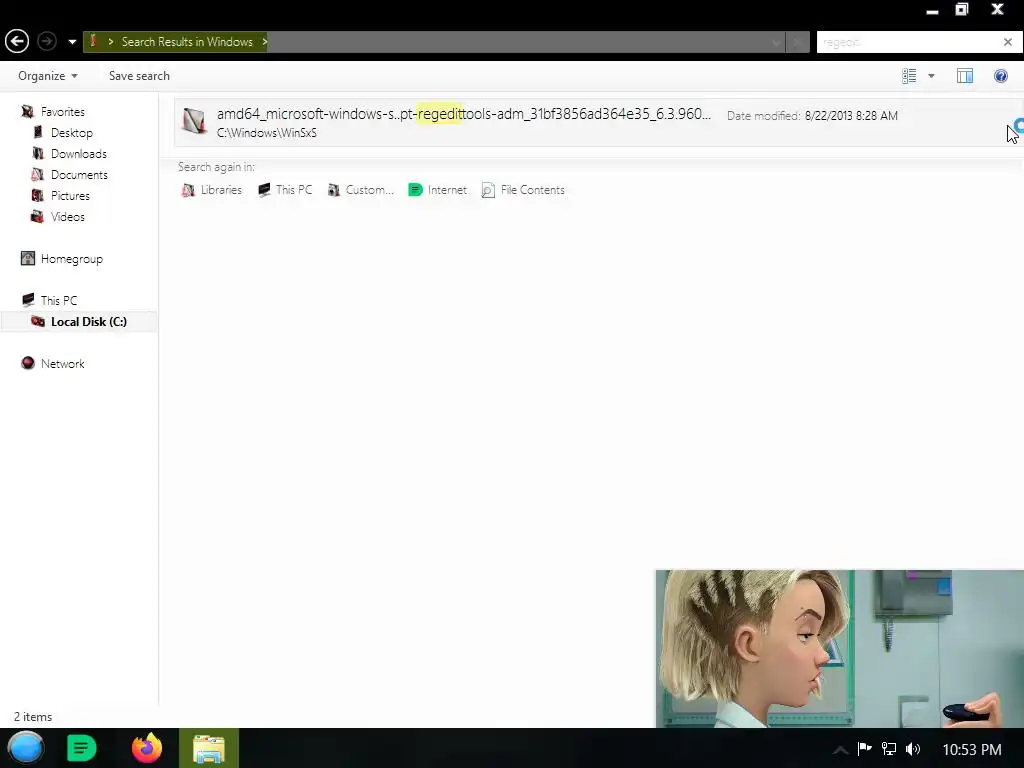Click the C:\Windows\WinSxS path text

[x=266, y=133]
